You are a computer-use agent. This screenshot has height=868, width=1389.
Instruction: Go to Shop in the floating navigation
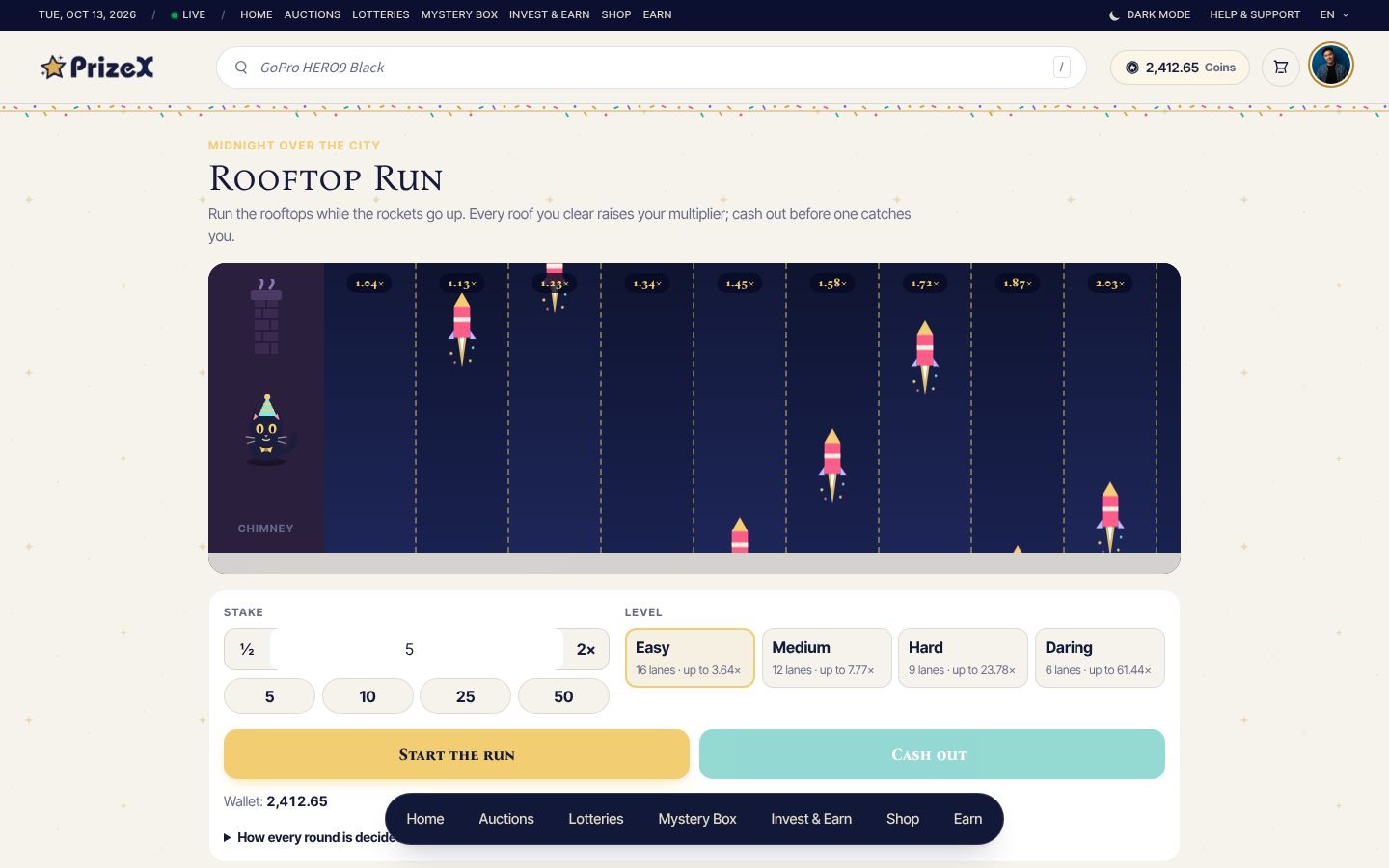(x=902, y=819)
